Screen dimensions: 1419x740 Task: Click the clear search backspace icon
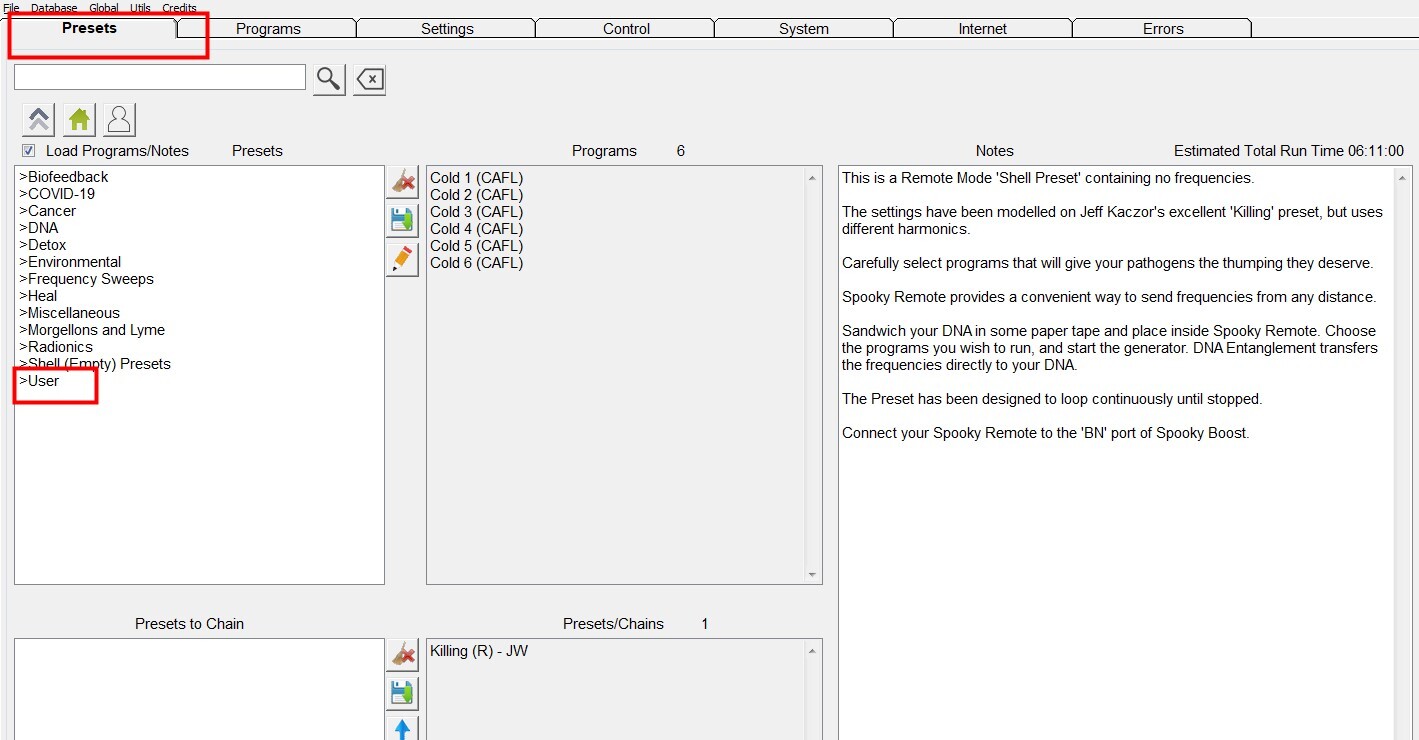tap(370, 79)
